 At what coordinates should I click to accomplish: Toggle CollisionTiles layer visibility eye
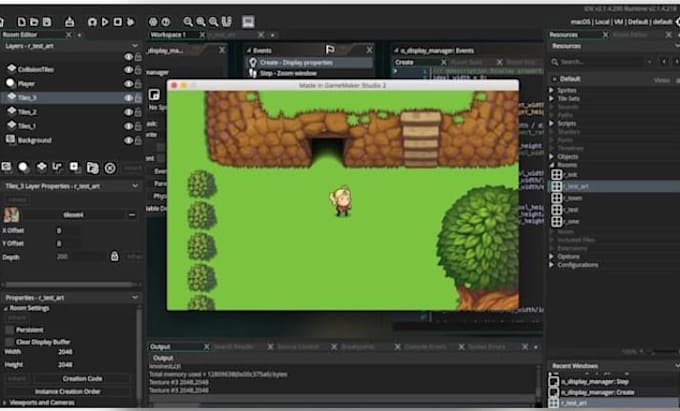128,69
